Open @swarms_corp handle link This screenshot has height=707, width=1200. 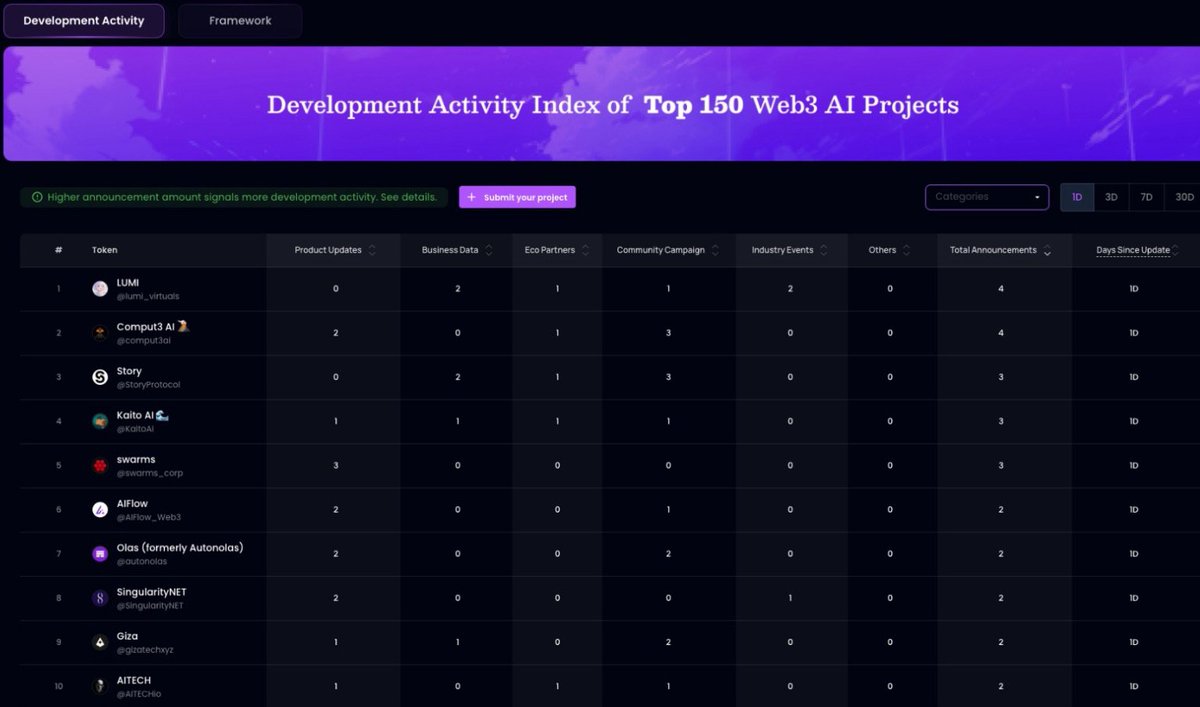150,473
